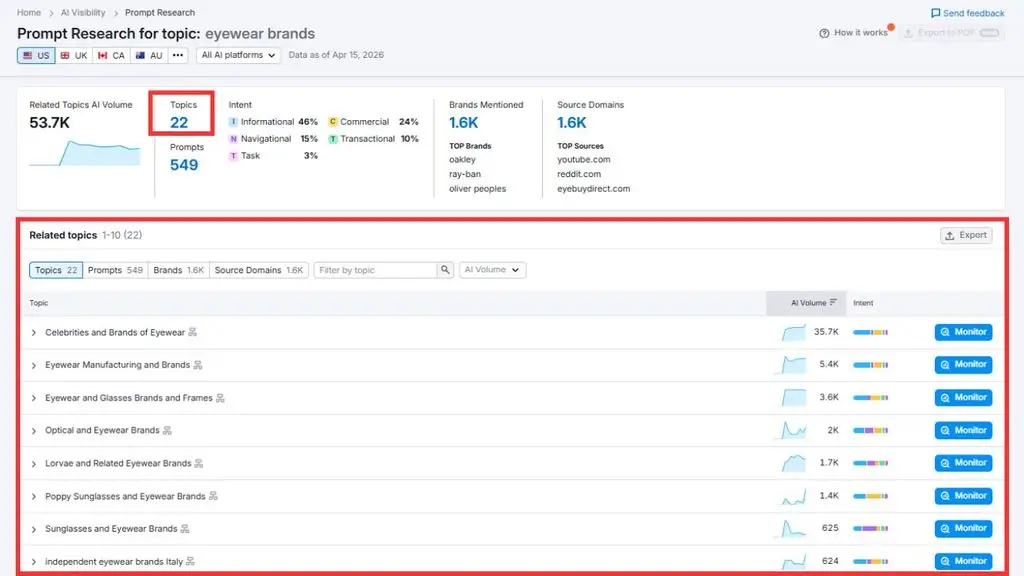Image resolution: width=1024 pixels, height=576 pixels.
Task: Click the Informational intent badge icon
Action: [233, 122]
